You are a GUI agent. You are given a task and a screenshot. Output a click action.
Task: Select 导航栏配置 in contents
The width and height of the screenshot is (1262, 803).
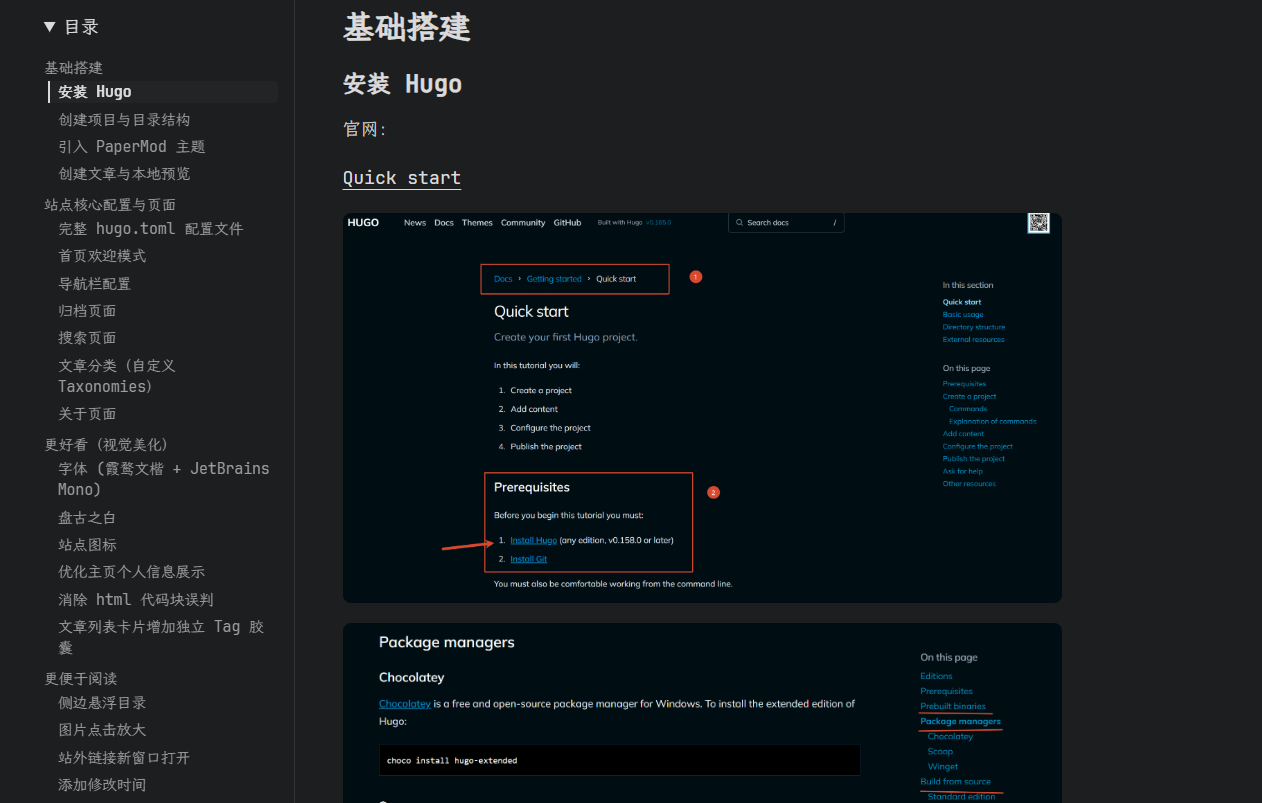(95, 284)
